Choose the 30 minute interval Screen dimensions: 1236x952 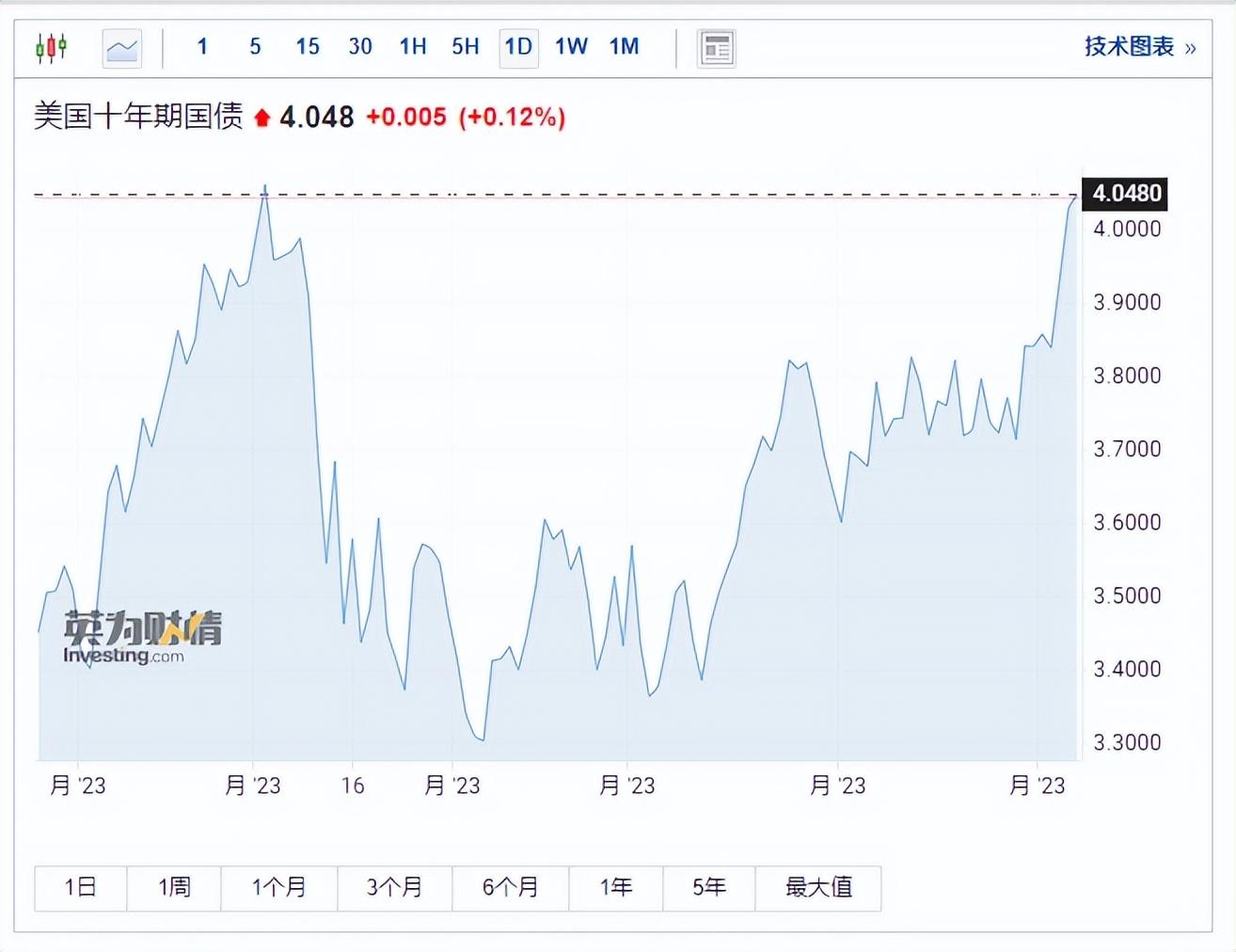coord(360,46)
